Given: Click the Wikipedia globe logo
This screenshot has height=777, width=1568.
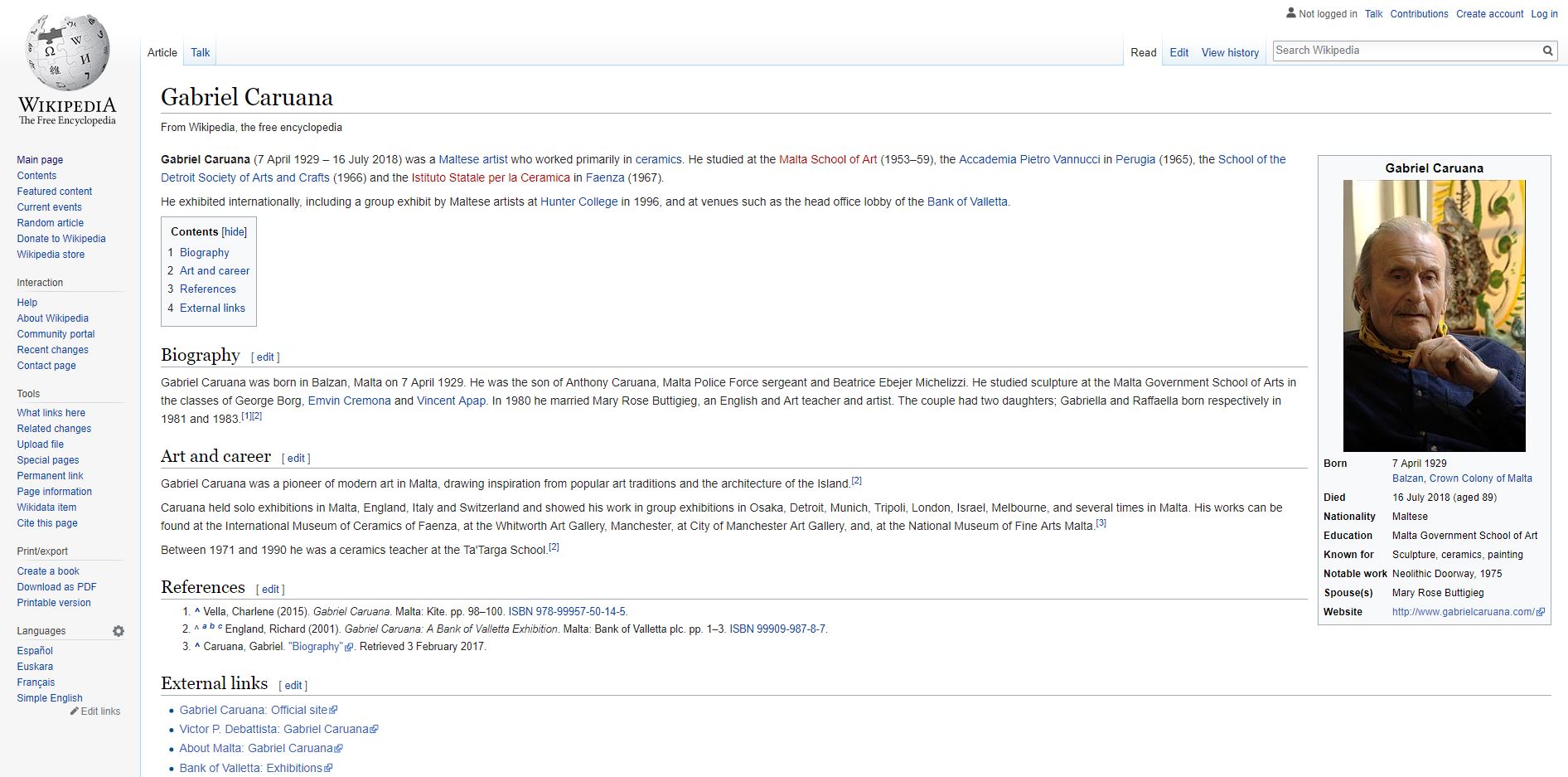Looking at the screenshot, I should [x=67, y=55].
